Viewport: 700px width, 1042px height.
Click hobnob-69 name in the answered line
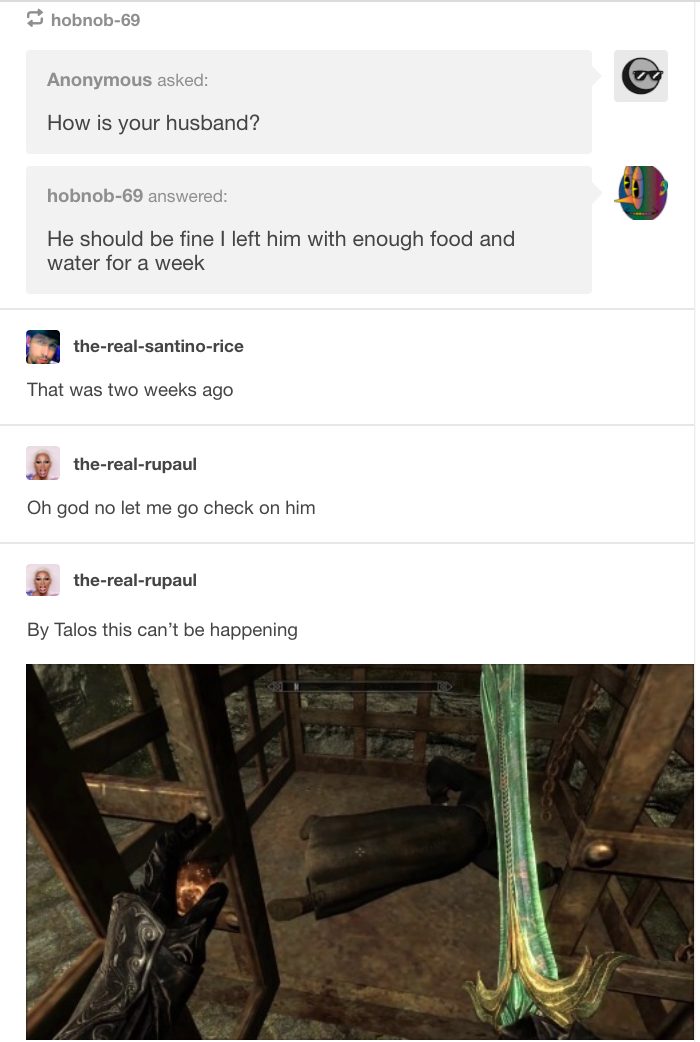pos(95,195)
